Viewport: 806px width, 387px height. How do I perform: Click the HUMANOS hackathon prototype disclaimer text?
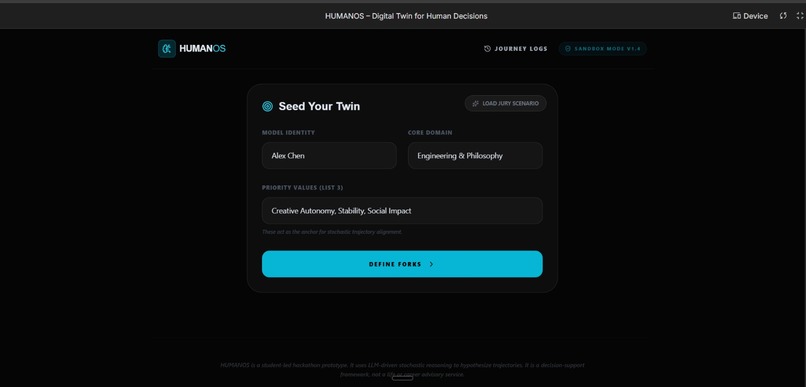[x=402, y=370]
